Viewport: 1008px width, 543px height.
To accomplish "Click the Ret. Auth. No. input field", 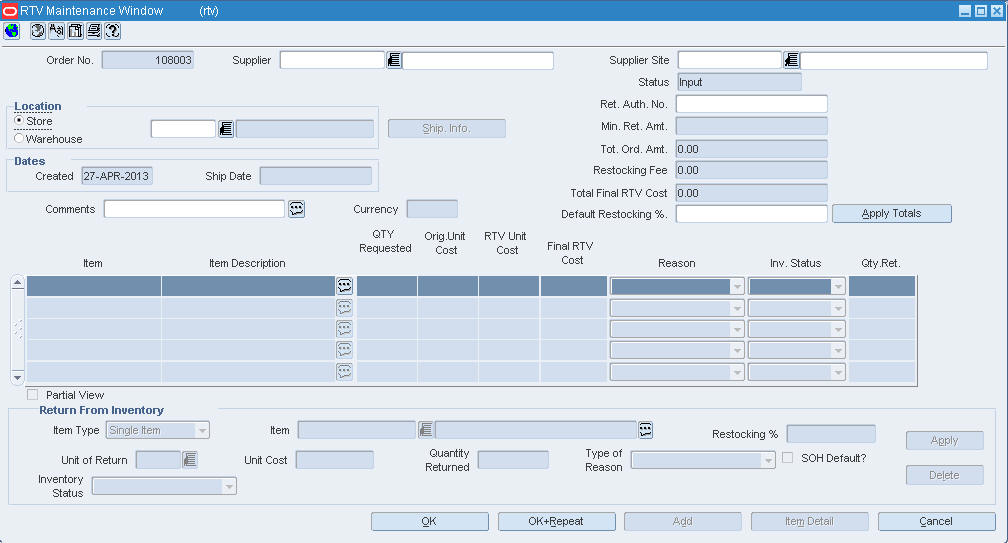I will pyautogui.click(x=752, y=104).
